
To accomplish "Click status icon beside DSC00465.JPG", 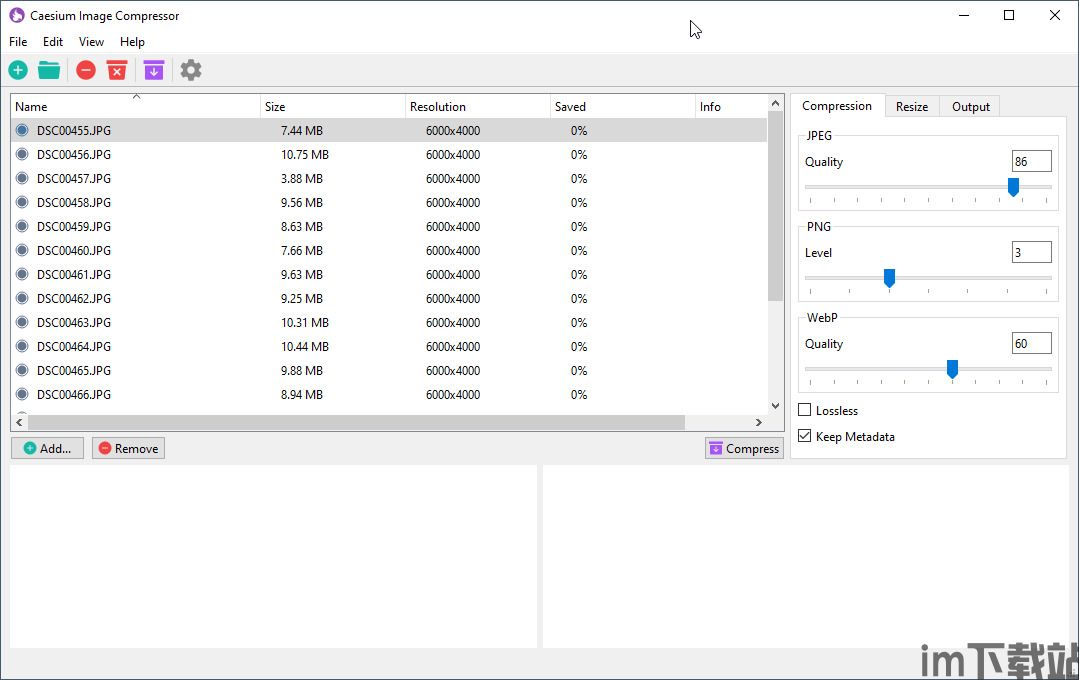I will (x=22, y=370).
